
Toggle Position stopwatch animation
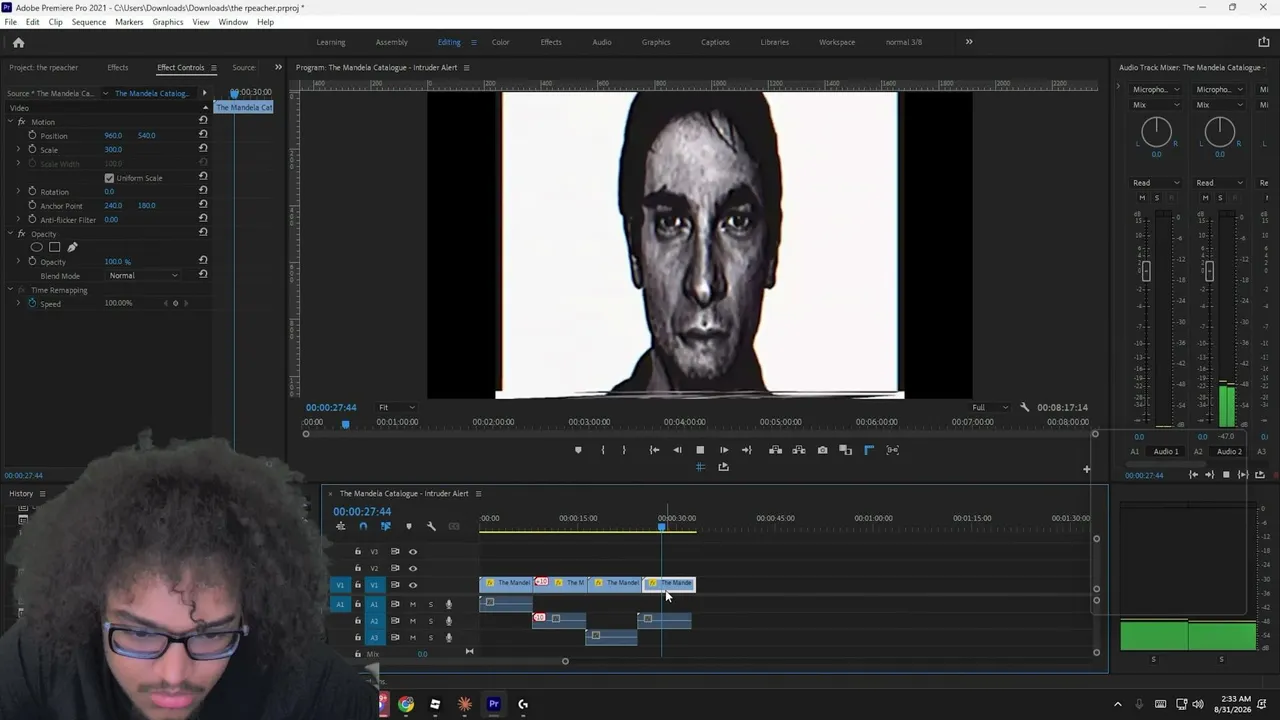(x=32, y=135)
